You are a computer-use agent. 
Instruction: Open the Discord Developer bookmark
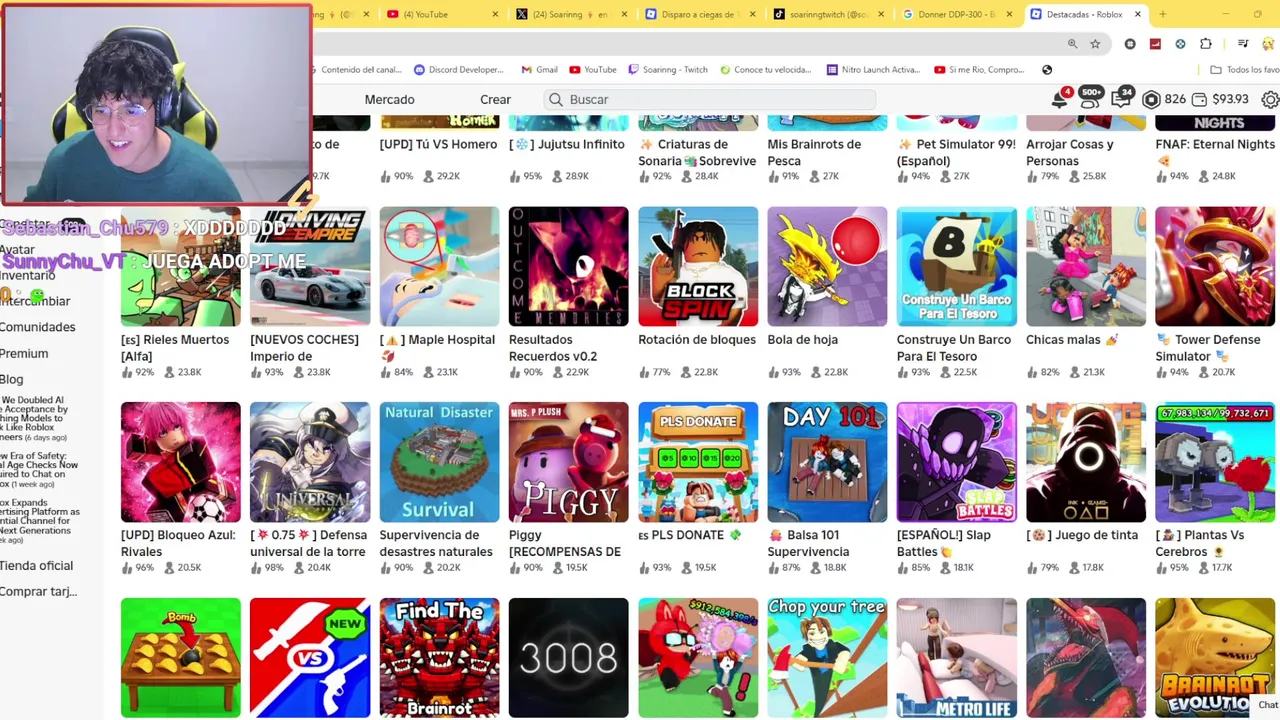[459, 70]
